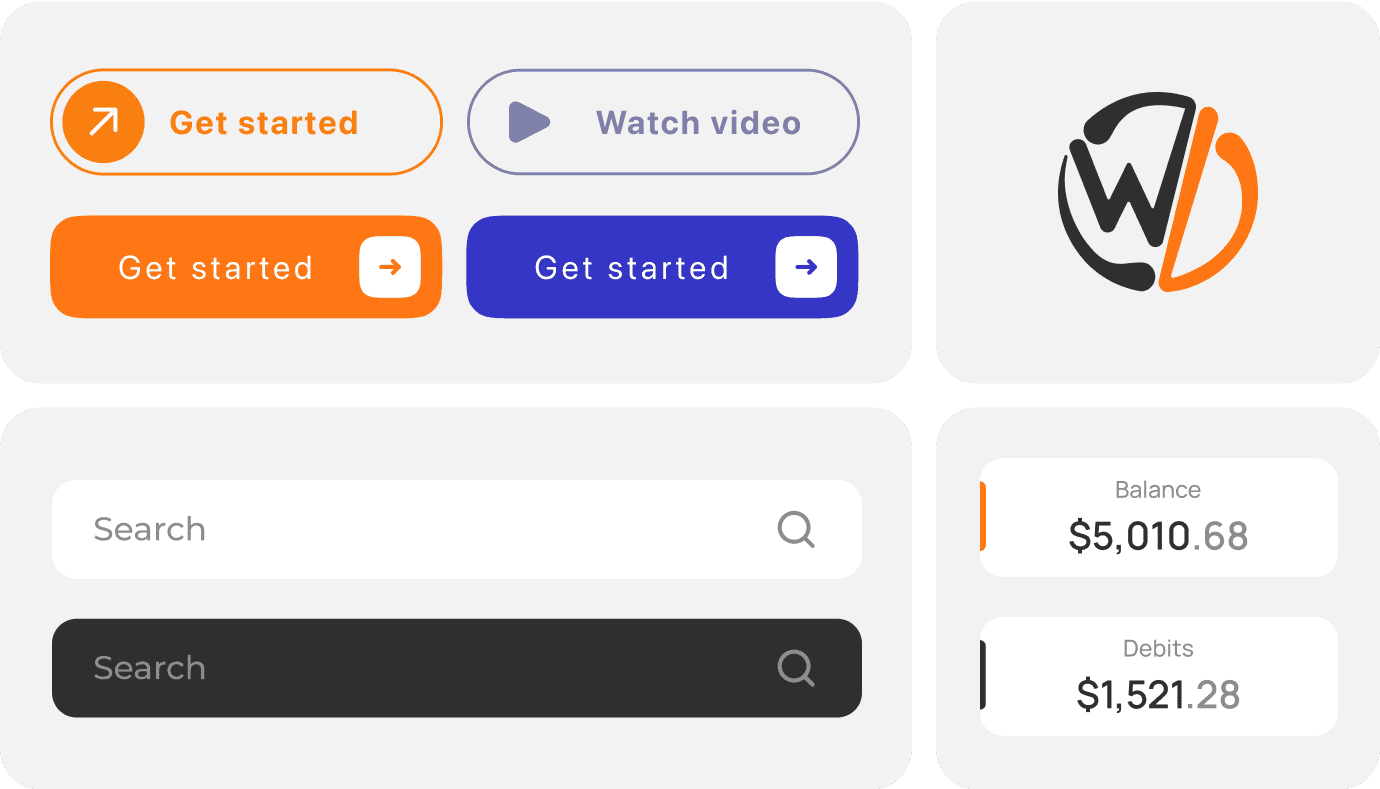
Task: Open the Debits card
Action: [x=1158, y=676]
